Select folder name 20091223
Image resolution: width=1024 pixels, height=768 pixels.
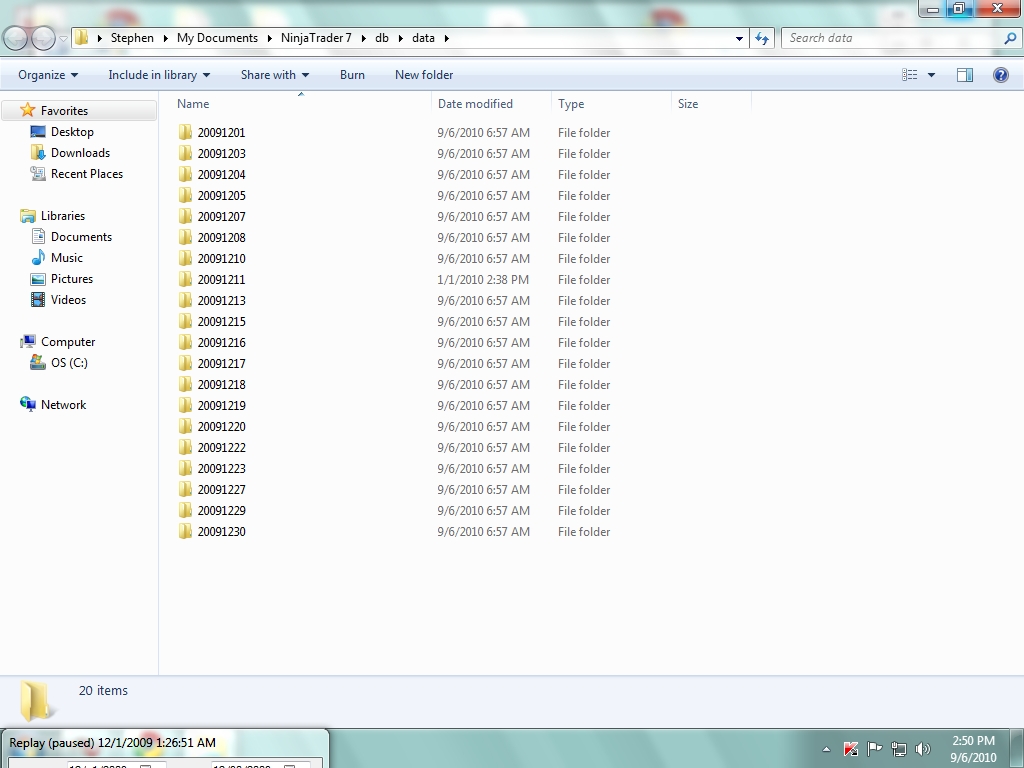221,468
